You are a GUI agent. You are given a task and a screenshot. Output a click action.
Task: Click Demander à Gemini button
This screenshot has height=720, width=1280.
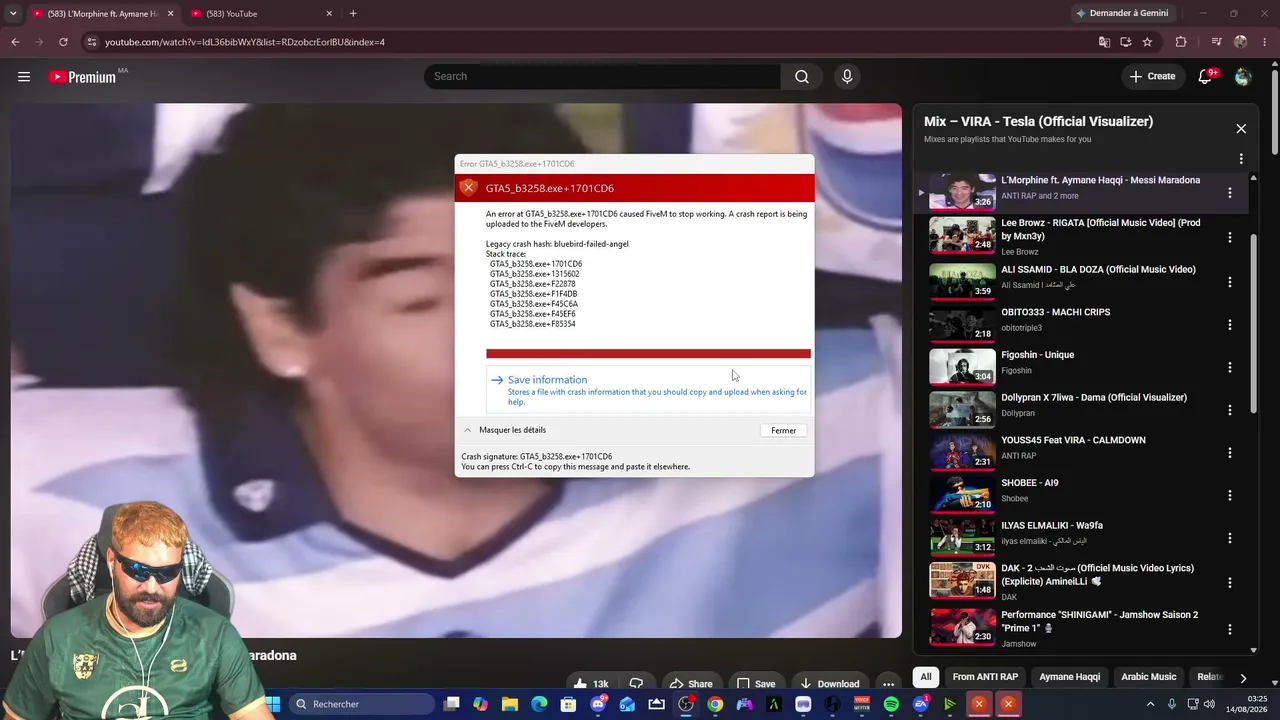[x=1121, y=14]
